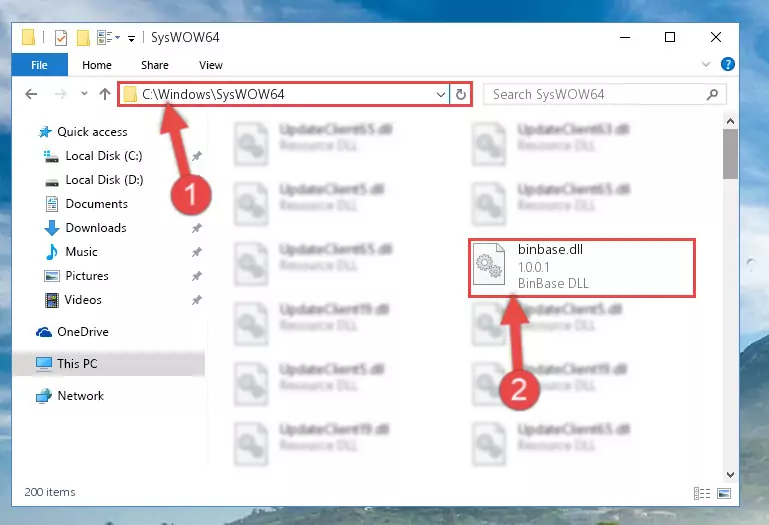This screenshot has height=525, width=769.
Task: Open the recent locations dropdown
Action: point(84,93)
